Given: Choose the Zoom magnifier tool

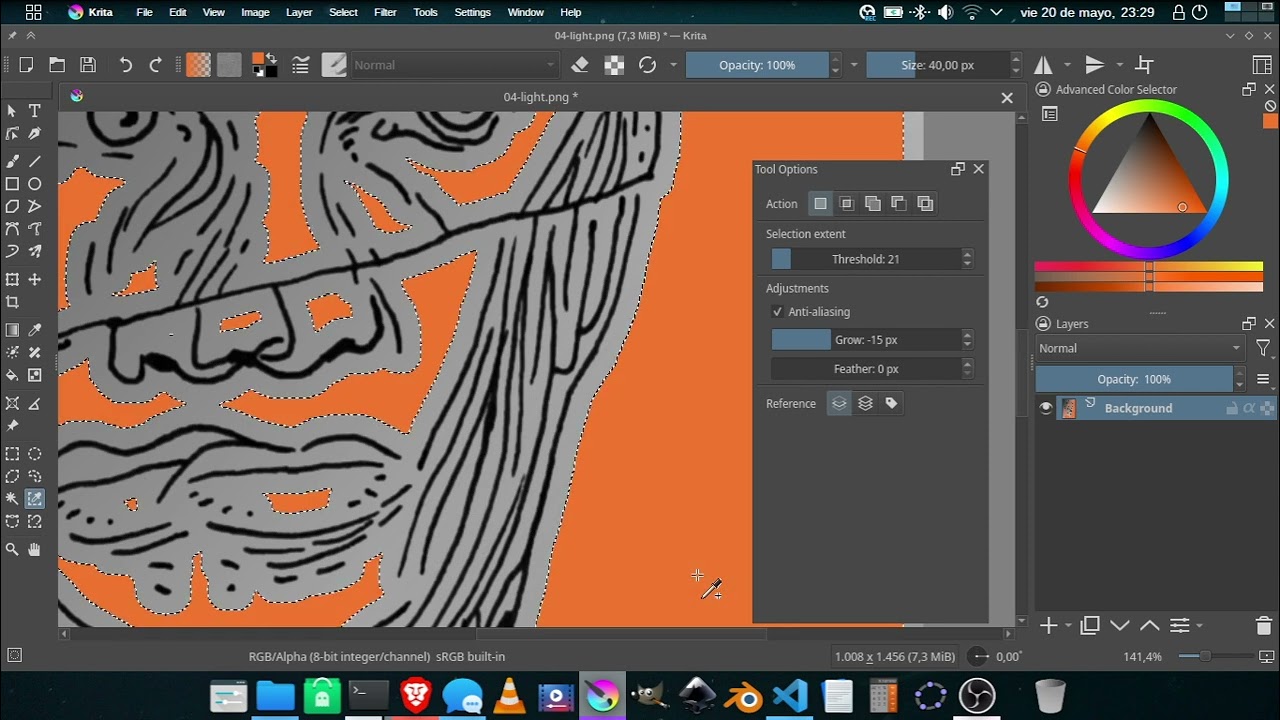Looking at the screenshot, I should coord(12,549).
